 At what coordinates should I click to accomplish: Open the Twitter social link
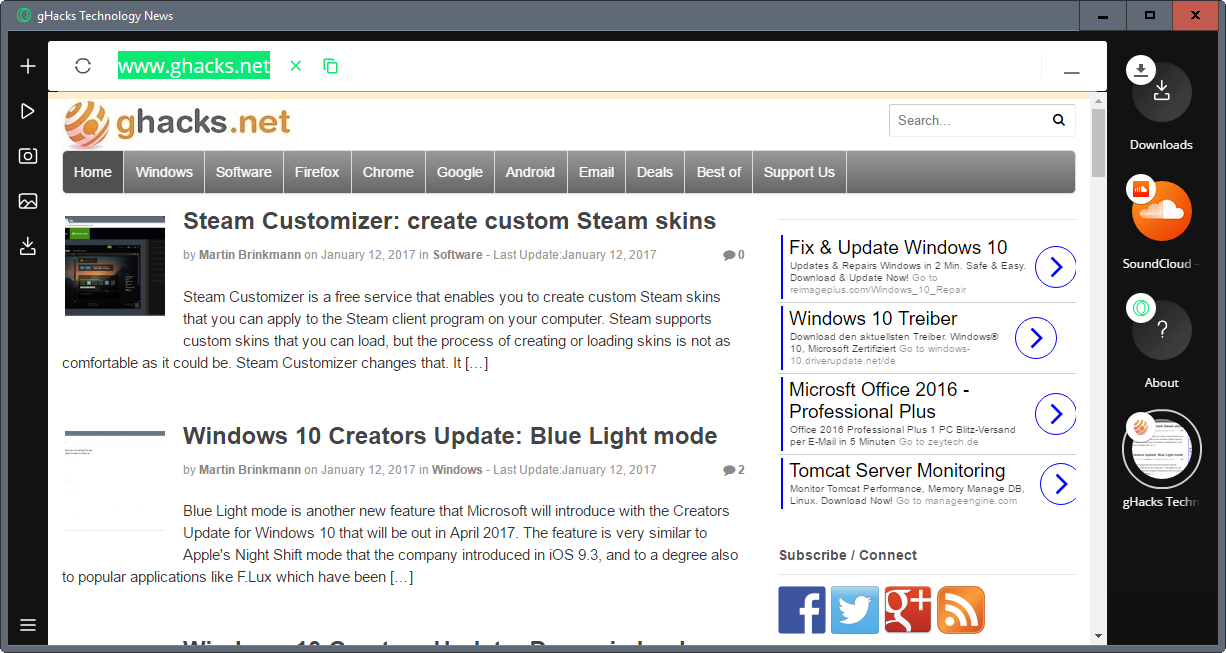[855, 610]
